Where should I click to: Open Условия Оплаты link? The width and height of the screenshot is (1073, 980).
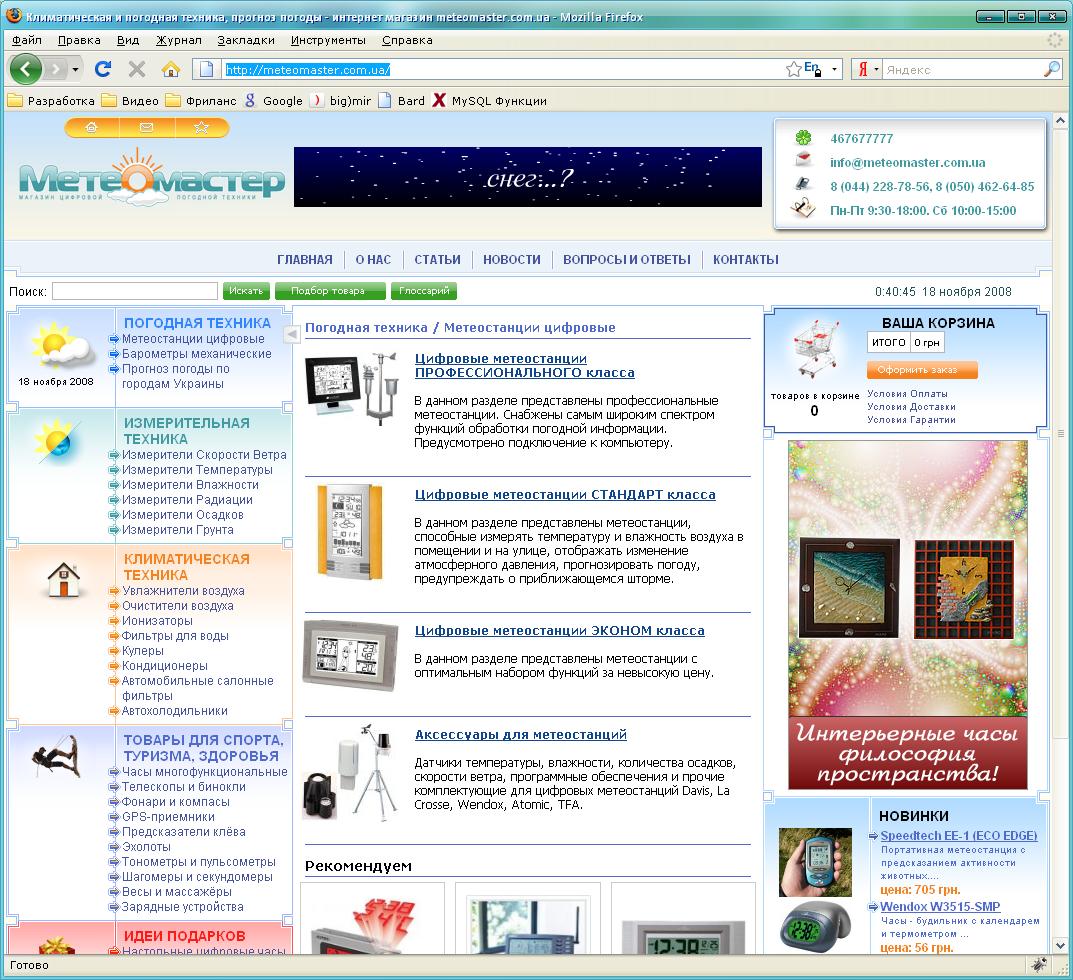click(x=907, y=394)
